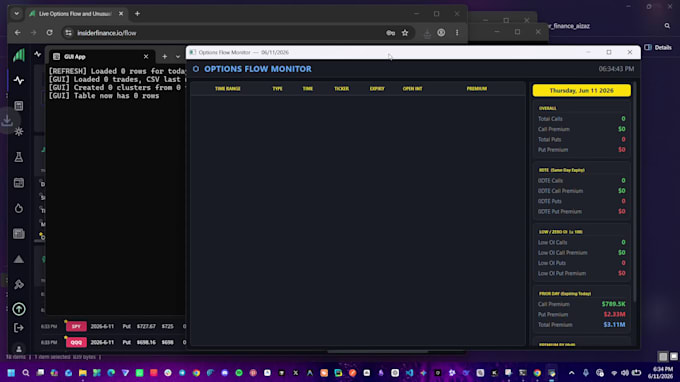Click the floating download icon at left edge
The height and width of the screenshot is (382, 680).
point(7,121)
